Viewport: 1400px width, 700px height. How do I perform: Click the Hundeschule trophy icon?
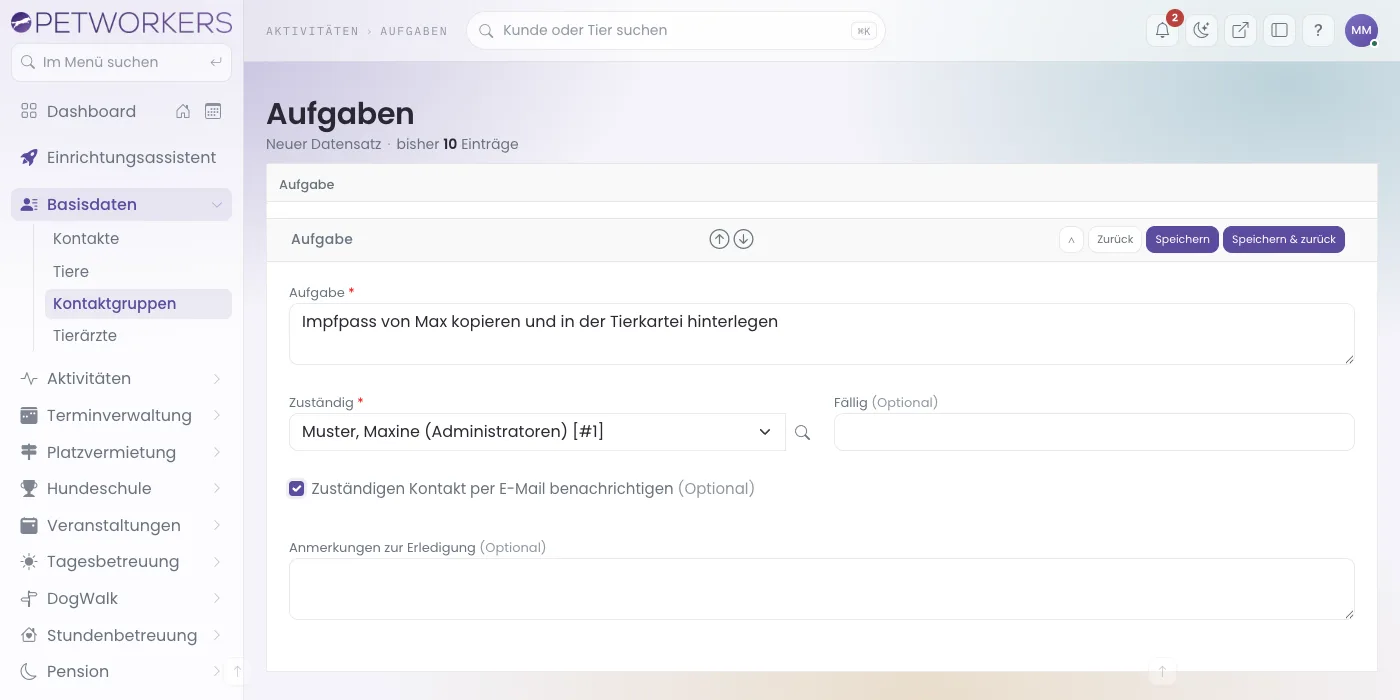(29, 488)
